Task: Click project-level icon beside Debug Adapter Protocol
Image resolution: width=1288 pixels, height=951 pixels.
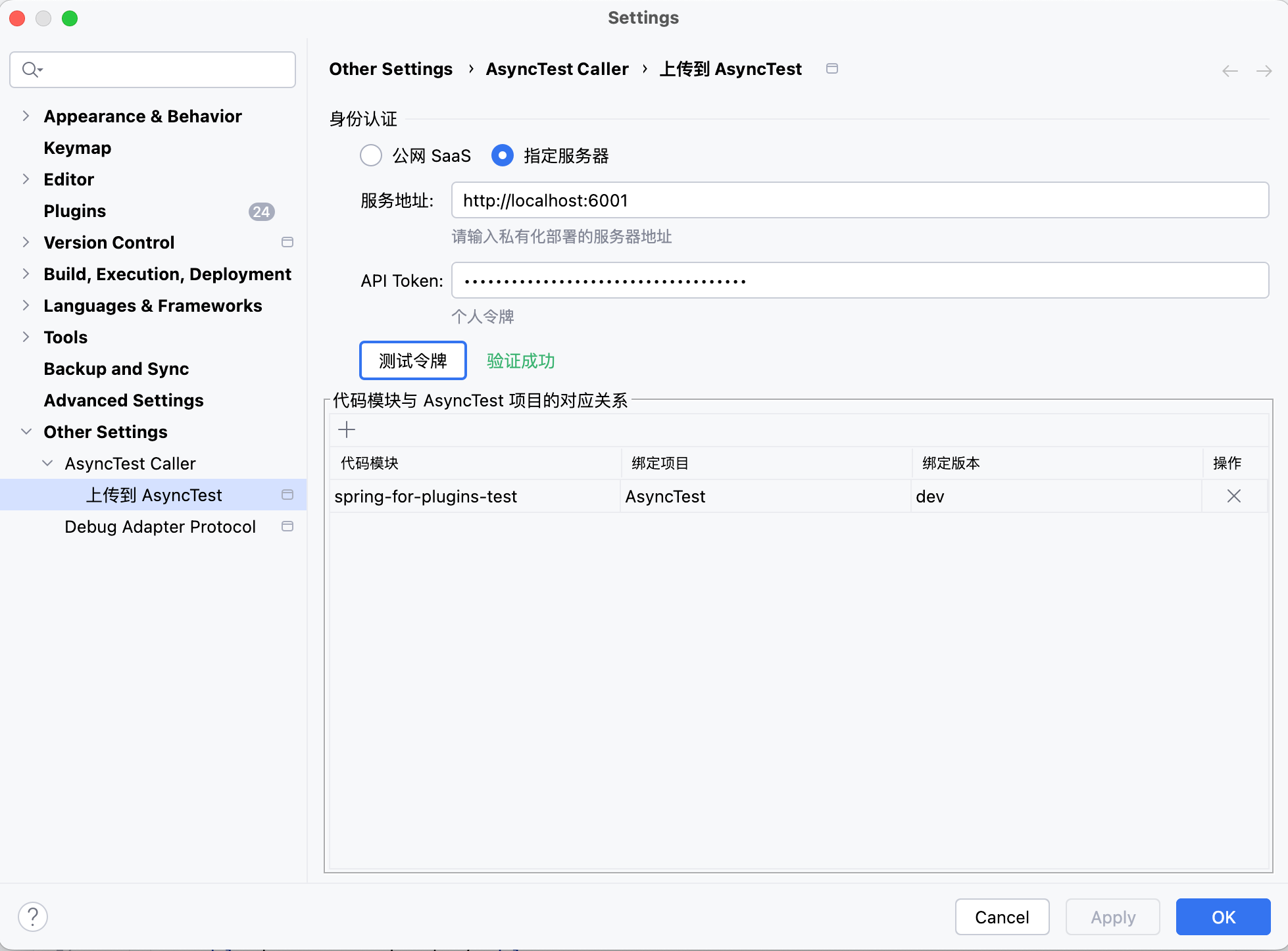Action: (x=287, y=527)
